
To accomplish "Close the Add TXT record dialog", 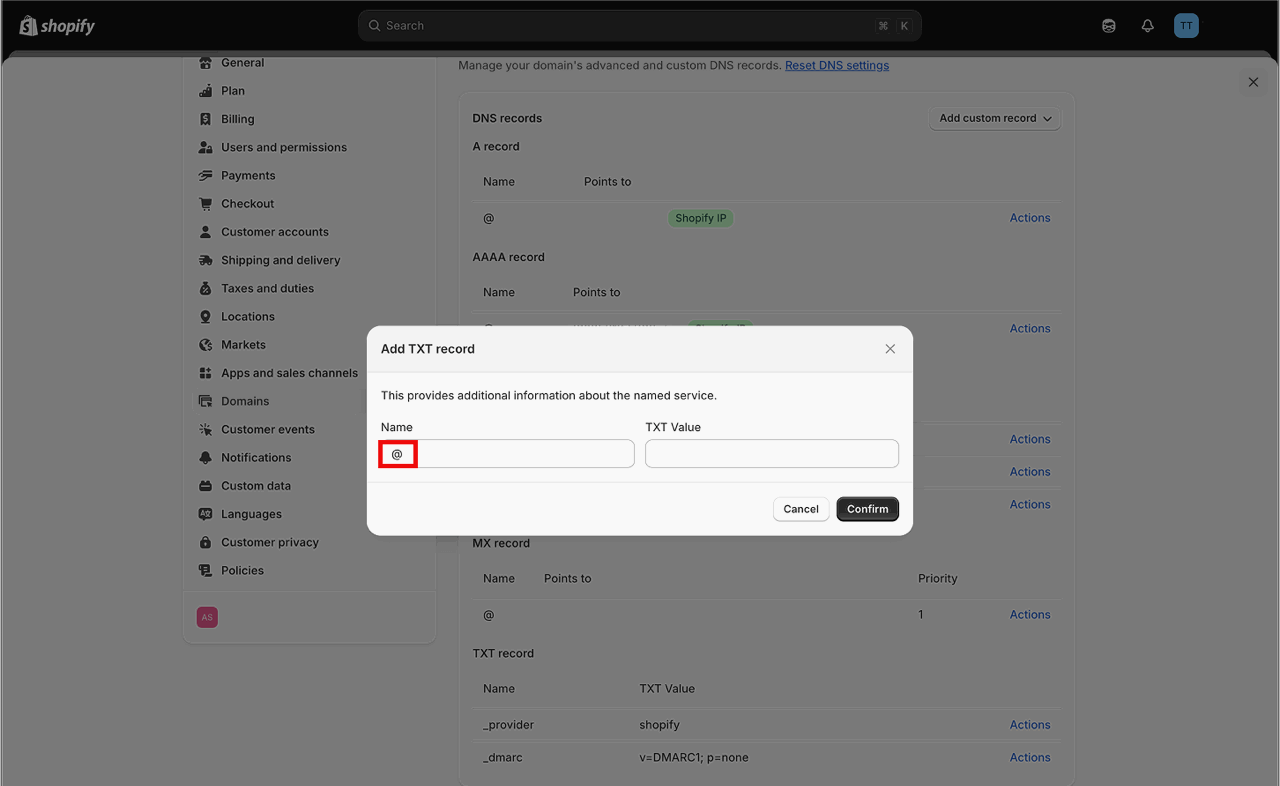I will 890,349.
